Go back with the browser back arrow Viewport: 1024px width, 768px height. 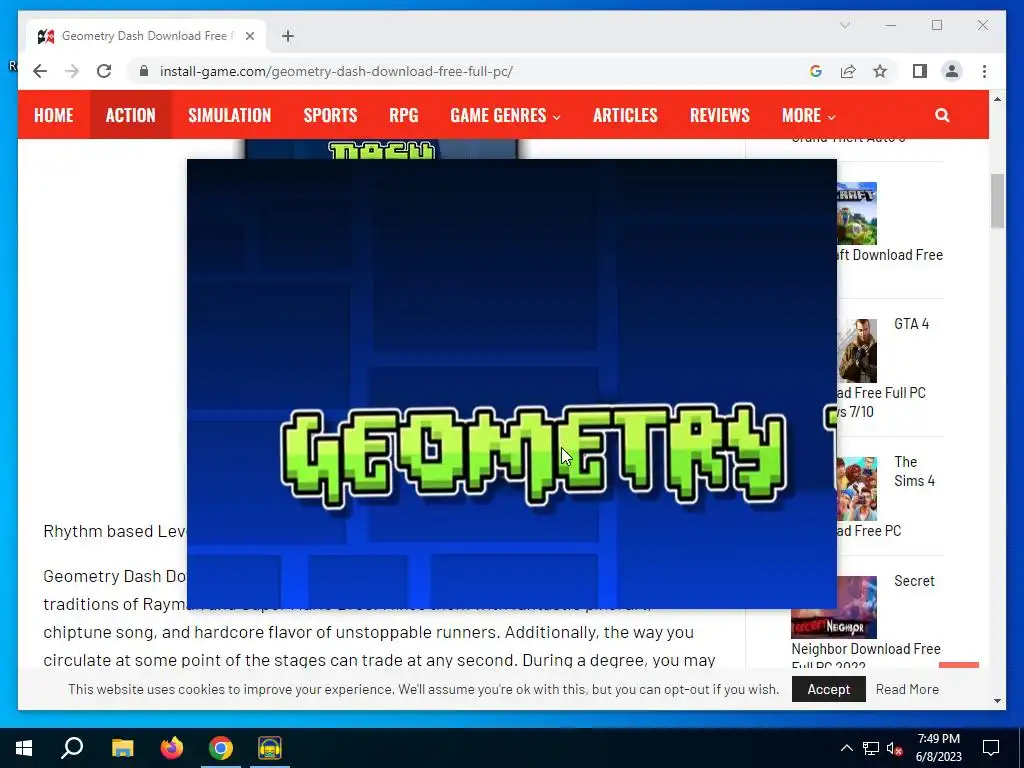click(x=40, y=71)
